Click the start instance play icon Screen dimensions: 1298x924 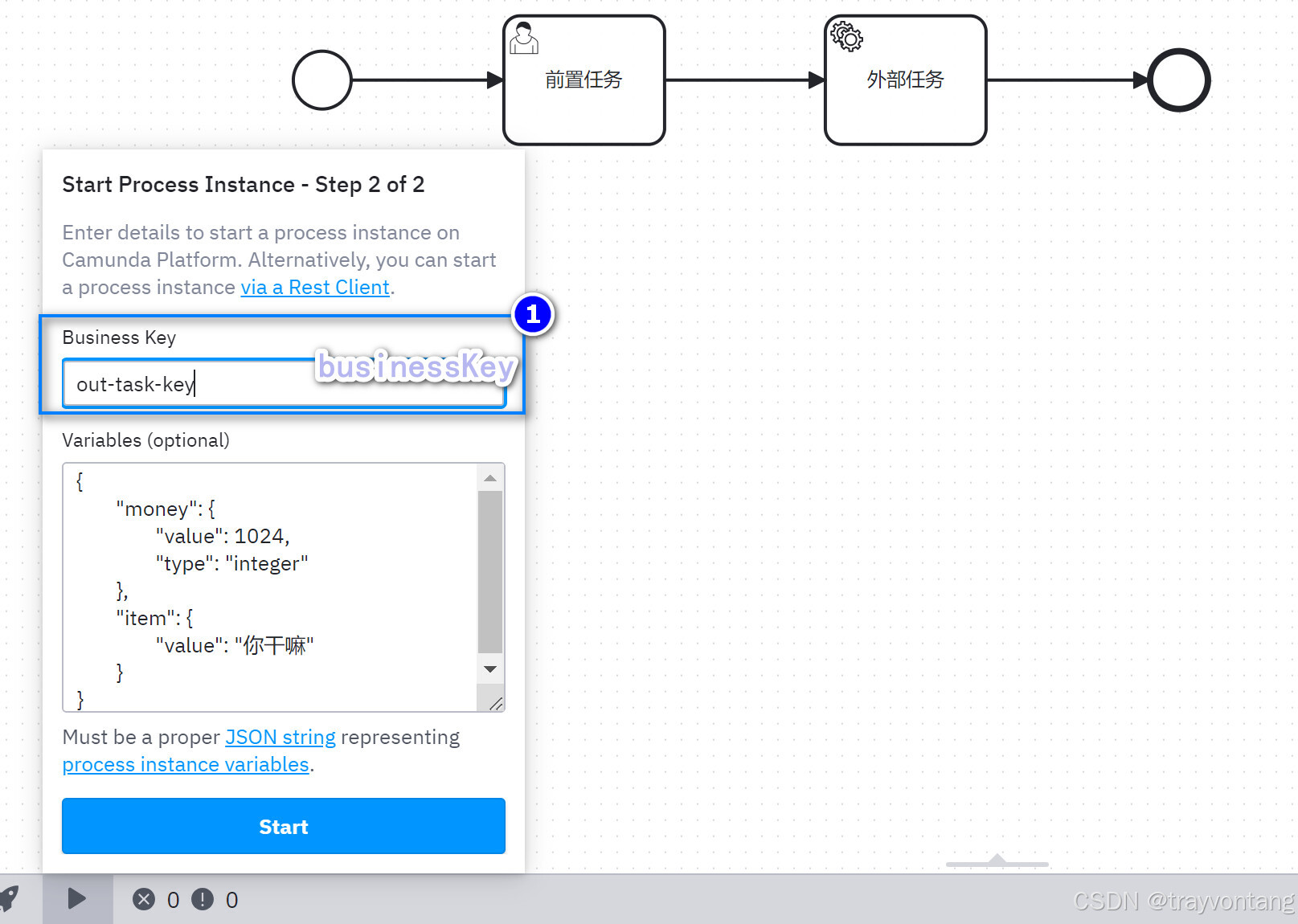point(77,898)
